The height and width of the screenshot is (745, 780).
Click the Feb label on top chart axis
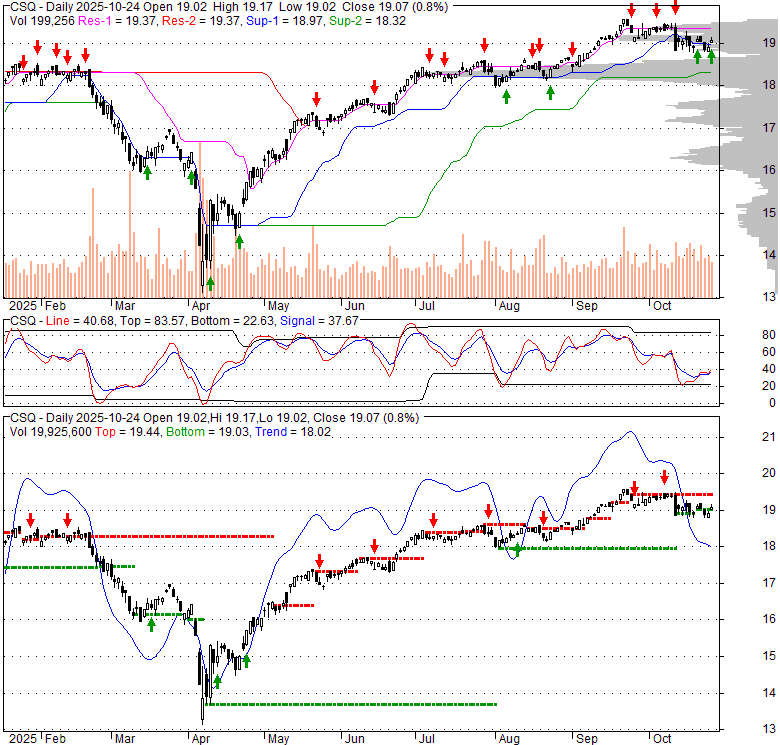pyautogui.click(x=55, y=305)
